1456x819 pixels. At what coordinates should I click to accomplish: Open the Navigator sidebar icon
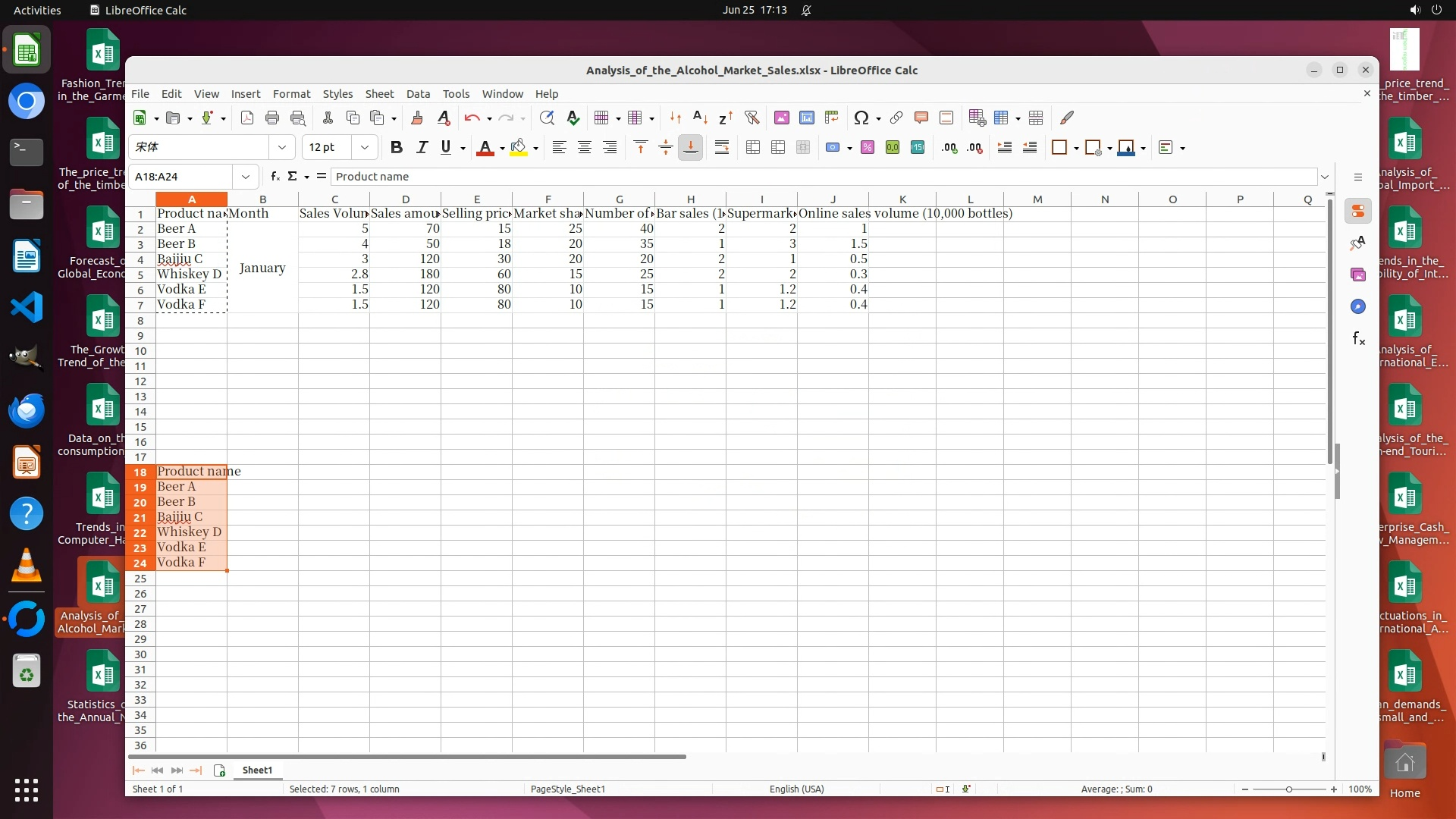click(x=1358, y=306)
